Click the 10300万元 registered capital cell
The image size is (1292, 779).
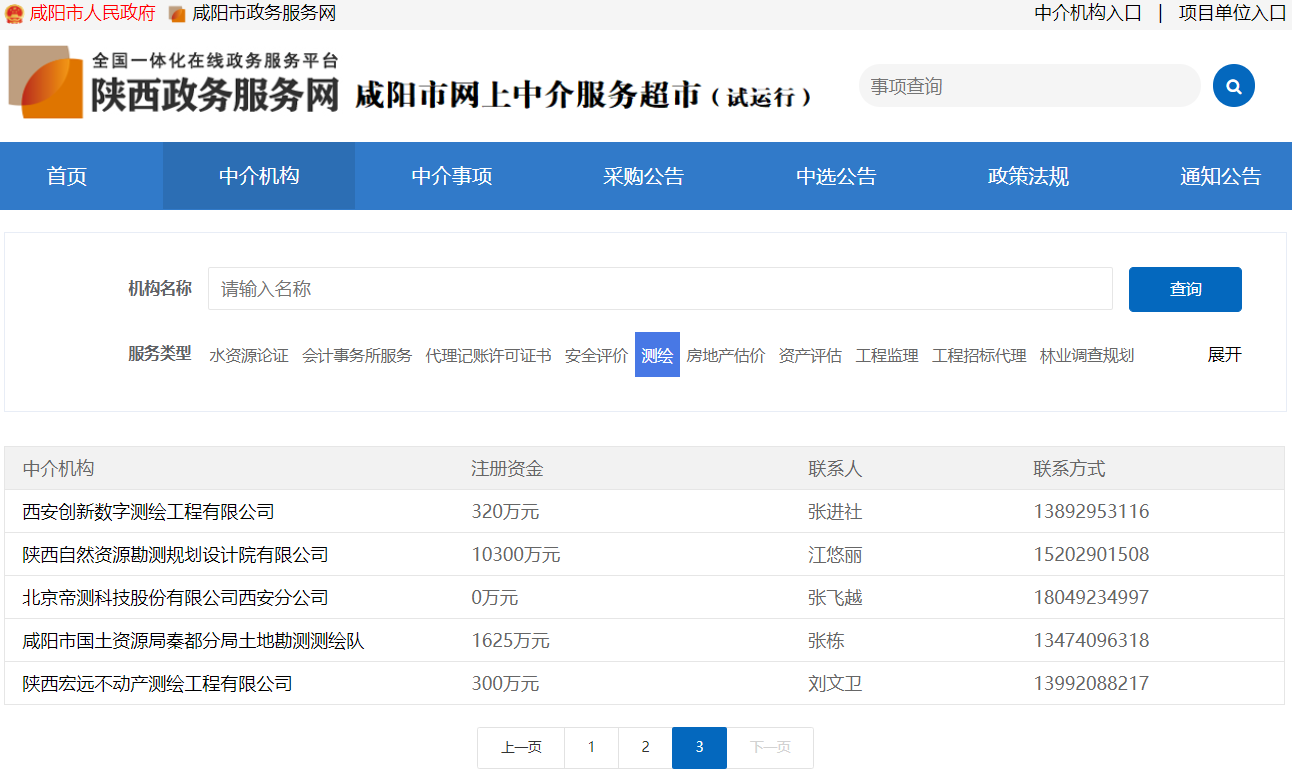click(x=516, y=554)
